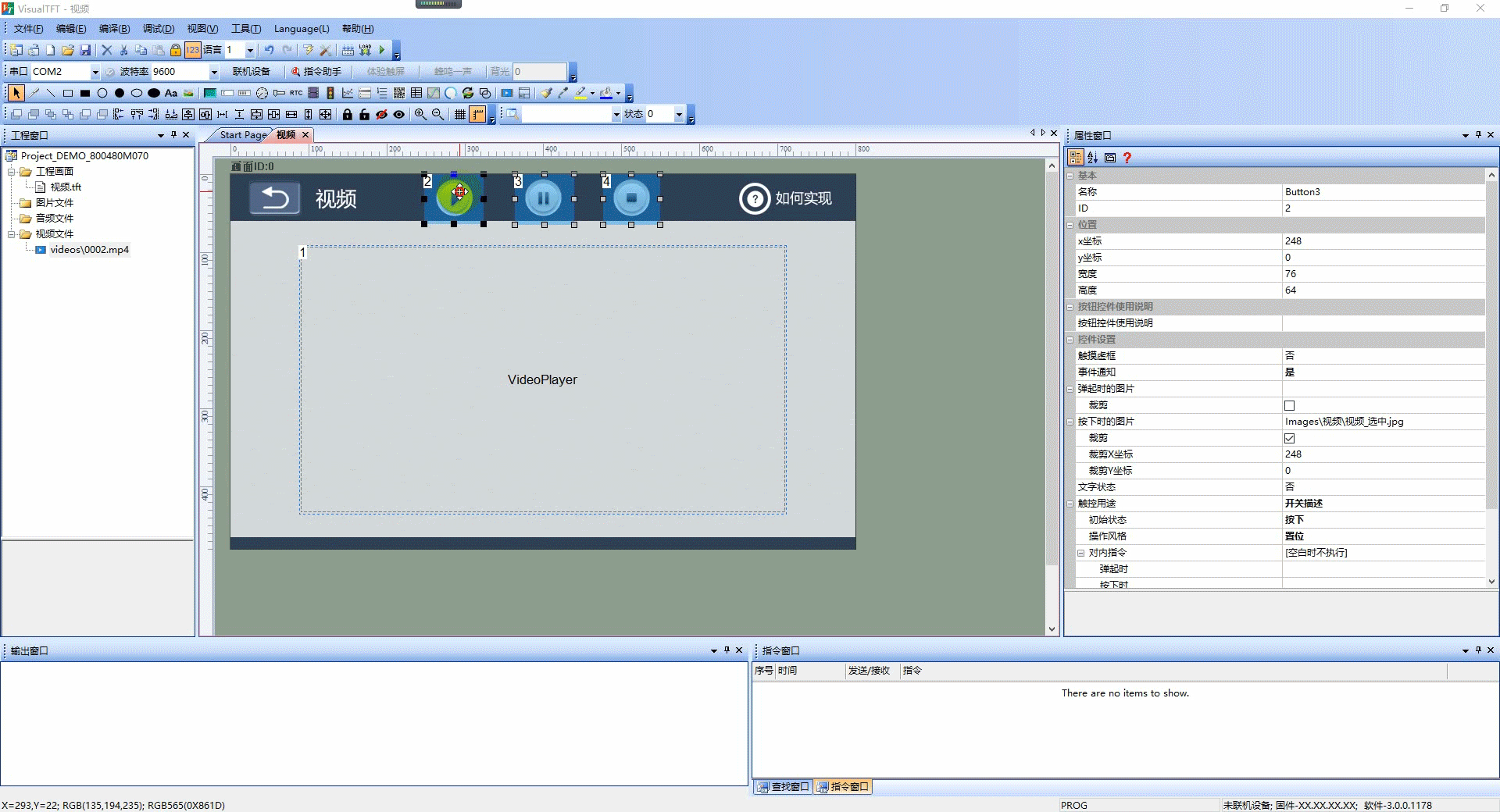Click the 如何实现 button on canvas
Image resolution: width=1500 pixels, height=812 pixels.
[785, 198]
